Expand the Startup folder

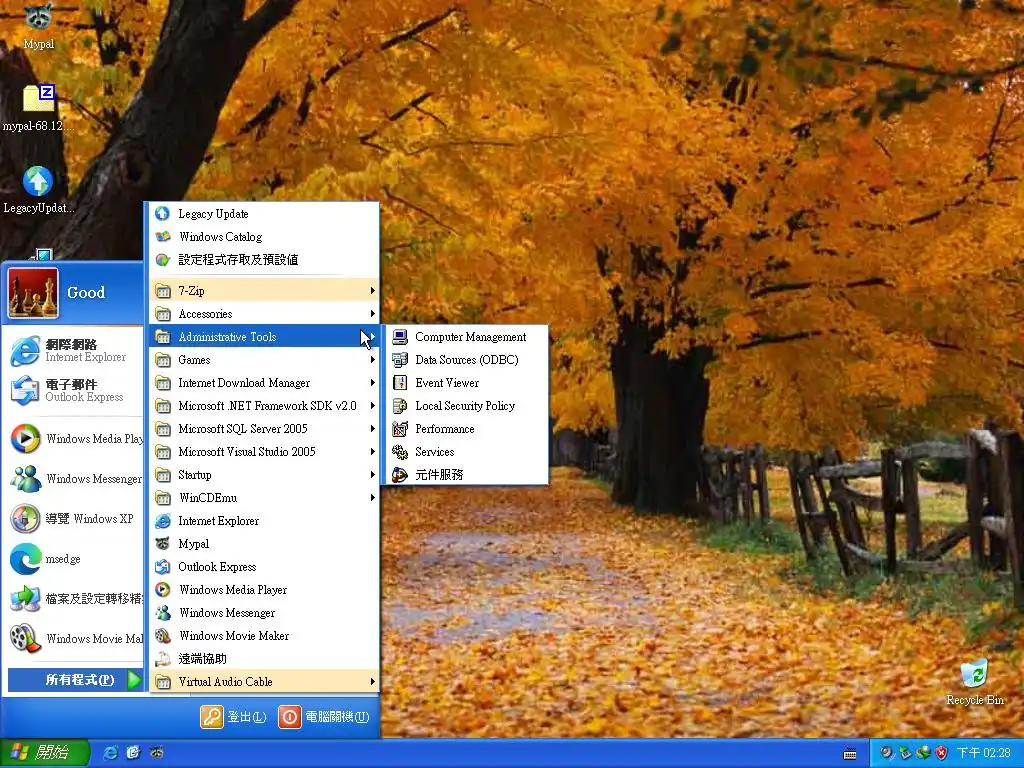click(264, 475)
